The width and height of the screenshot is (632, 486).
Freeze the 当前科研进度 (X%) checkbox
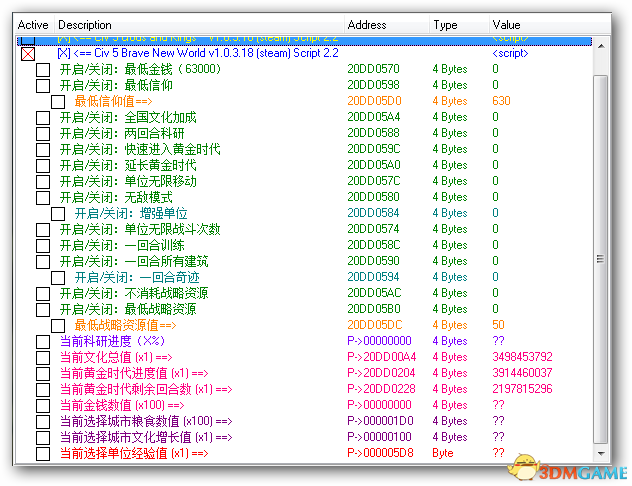point(43,342)
